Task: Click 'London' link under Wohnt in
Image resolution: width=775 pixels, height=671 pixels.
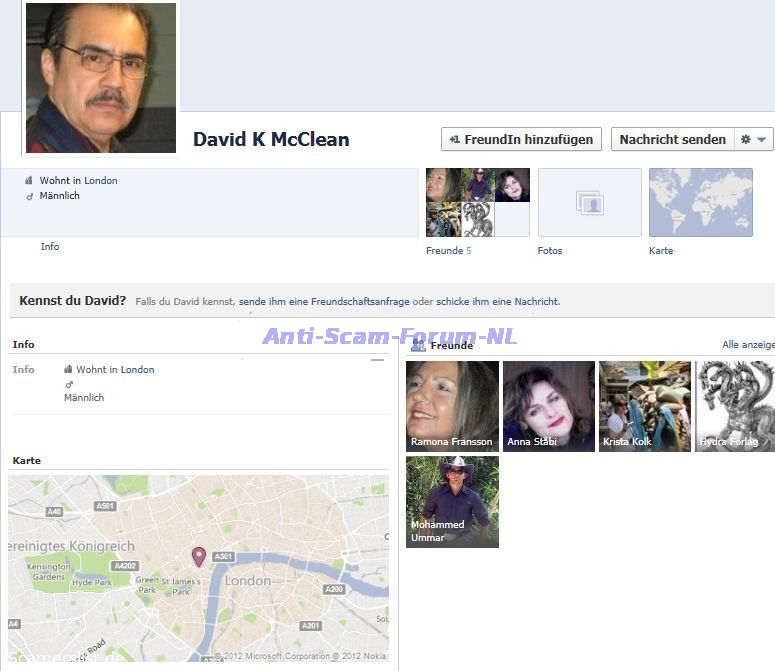Action: click(x=101, y=181)
